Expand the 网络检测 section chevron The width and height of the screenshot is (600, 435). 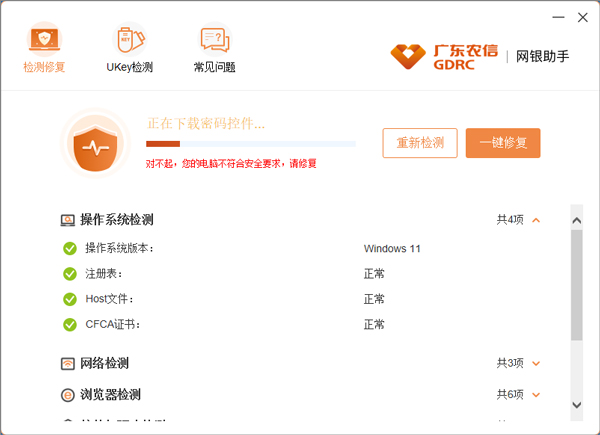(536, 363)
